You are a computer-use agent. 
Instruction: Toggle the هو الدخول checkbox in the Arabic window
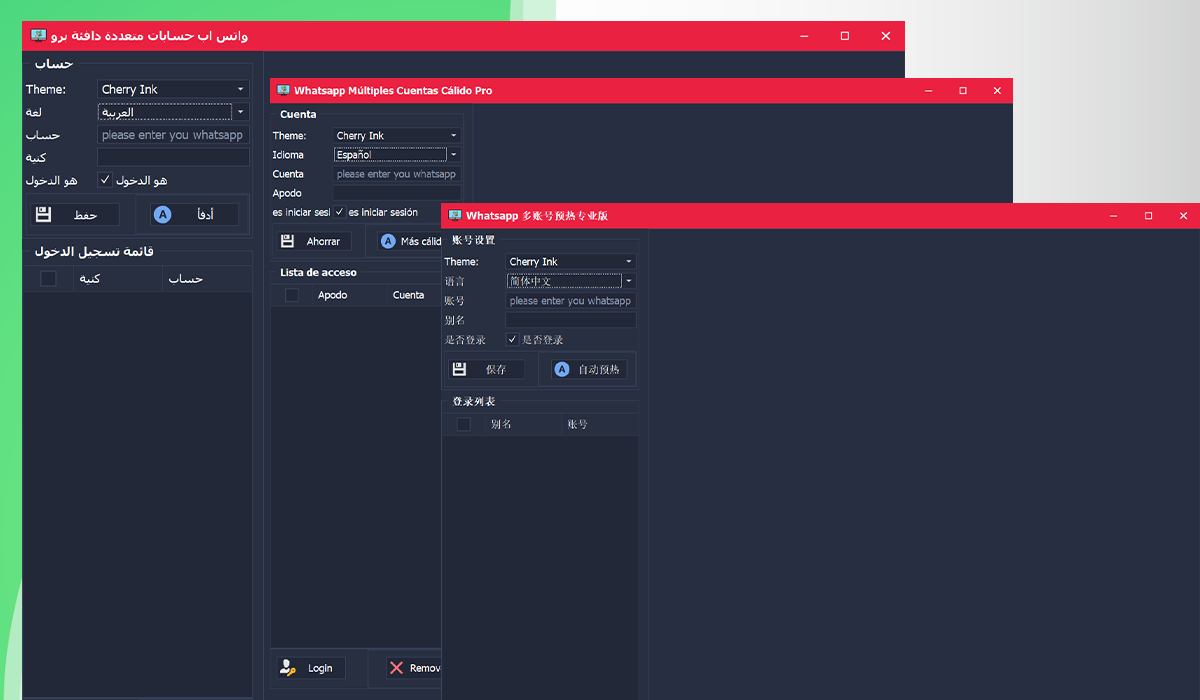(x=105, y=180)
